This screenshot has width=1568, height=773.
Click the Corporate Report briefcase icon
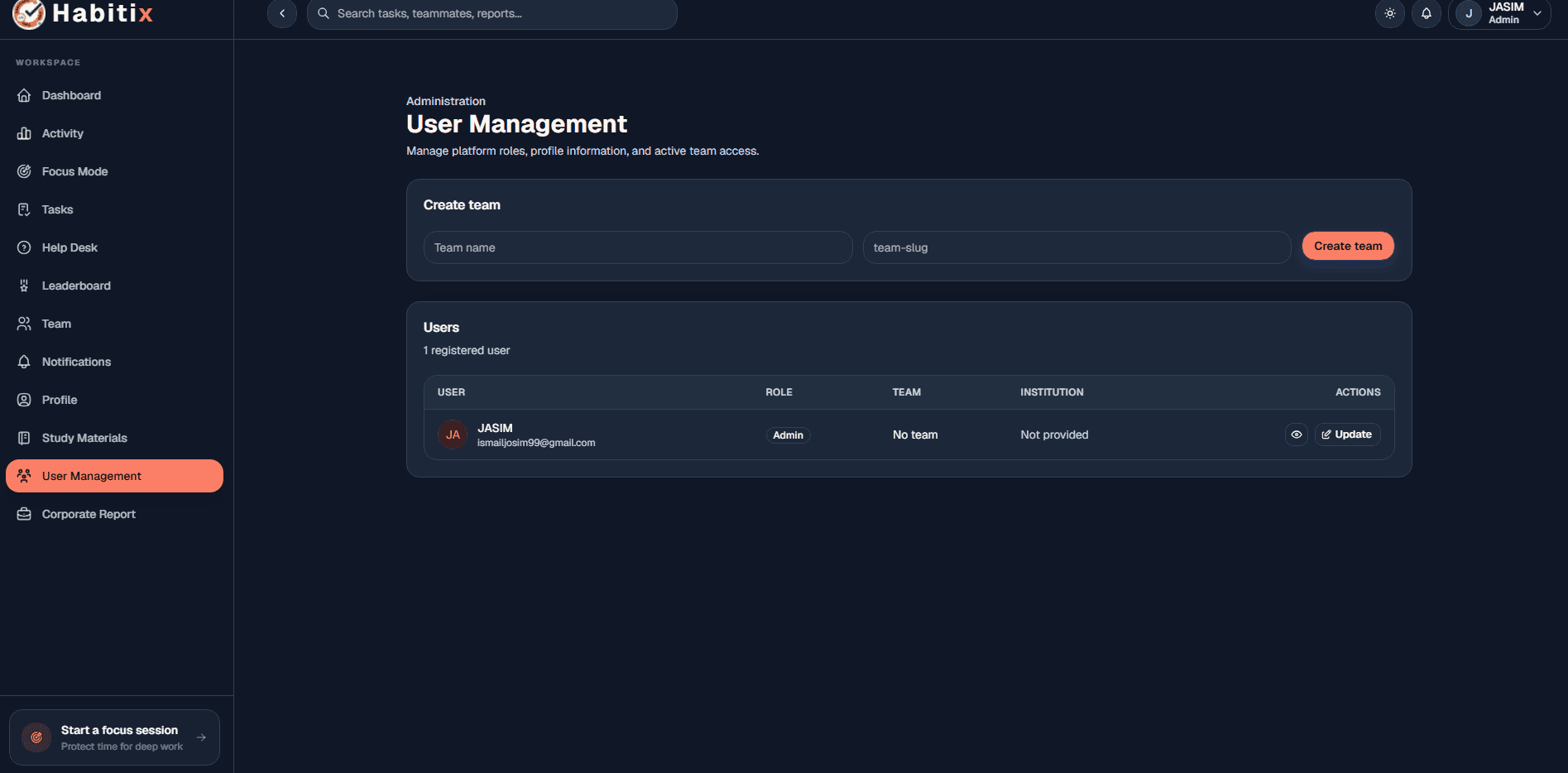[24, 514]
